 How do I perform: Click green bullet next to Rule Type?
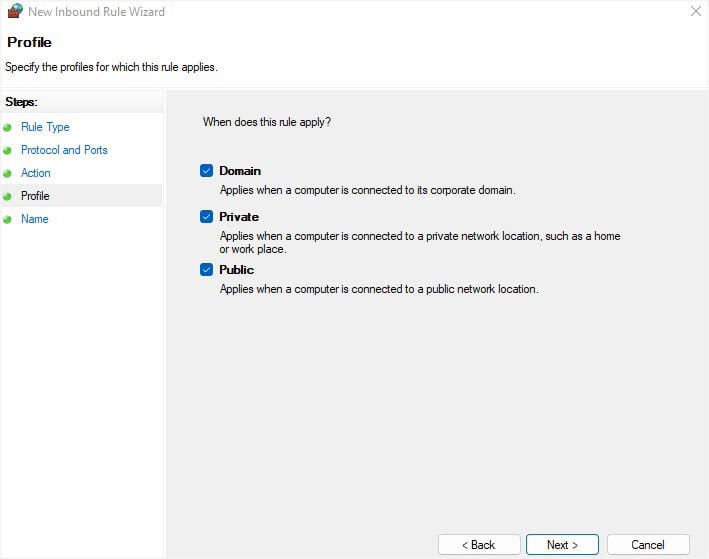(x=7, y=128)
